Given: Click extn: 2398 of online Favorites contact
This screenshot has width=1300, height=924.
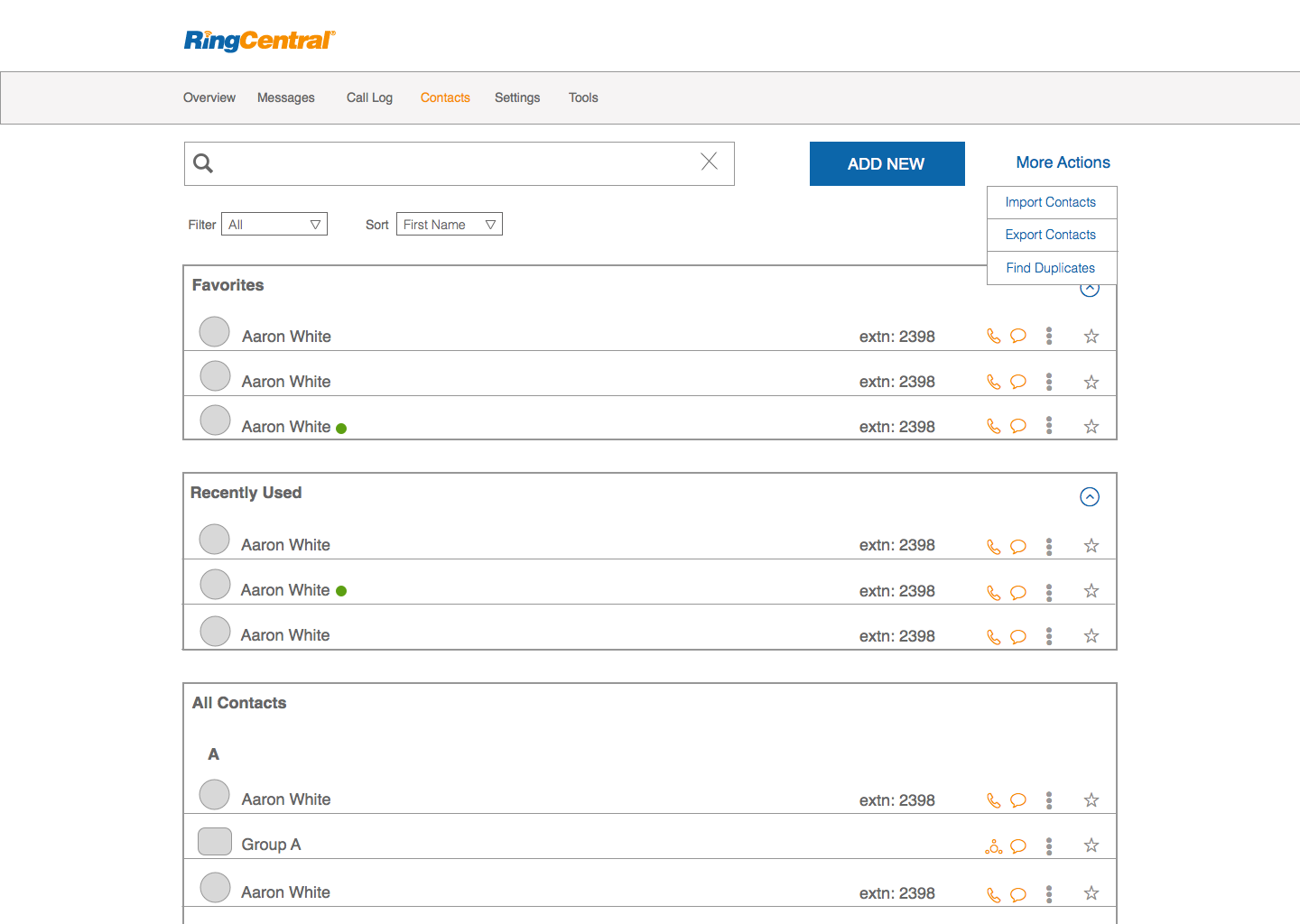Looking at the screenshot, I should (x=896, y=427).
